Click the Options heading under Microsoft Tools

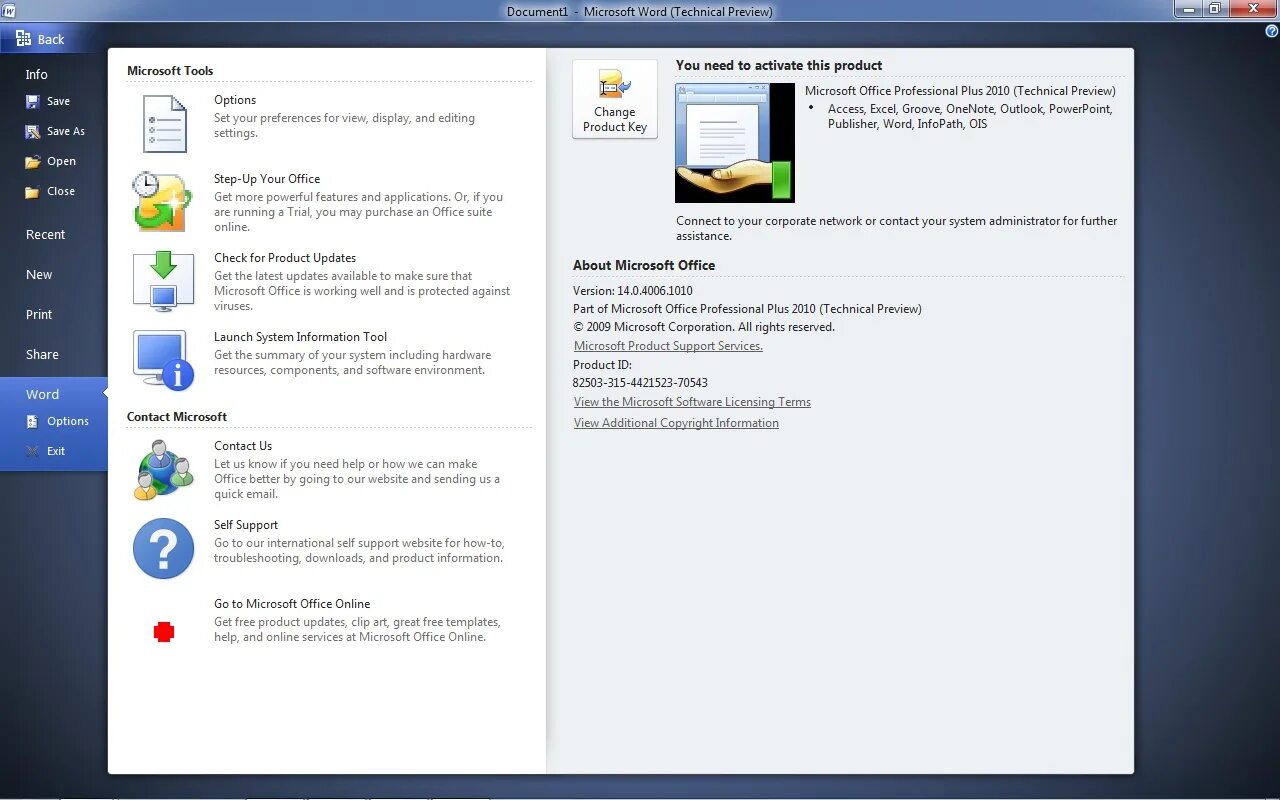point(235,100)
